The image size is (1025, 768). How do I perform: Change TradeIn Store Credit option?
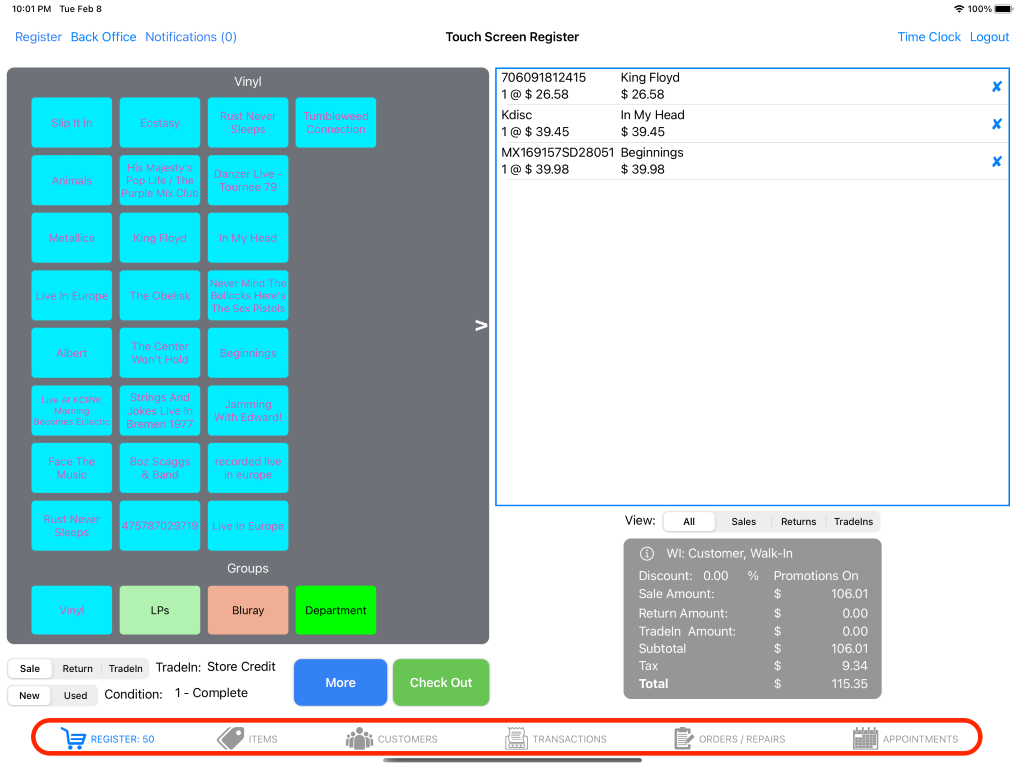tap(240, 667)
